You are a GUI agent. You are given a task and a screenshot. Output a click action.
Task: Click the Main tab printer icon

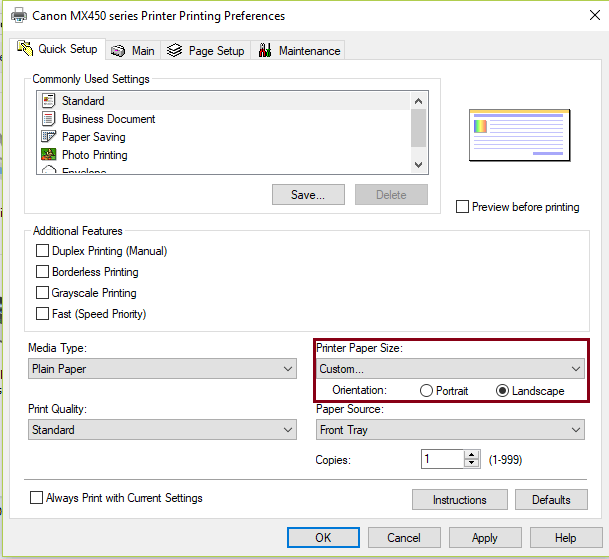(x=118, y=51)
